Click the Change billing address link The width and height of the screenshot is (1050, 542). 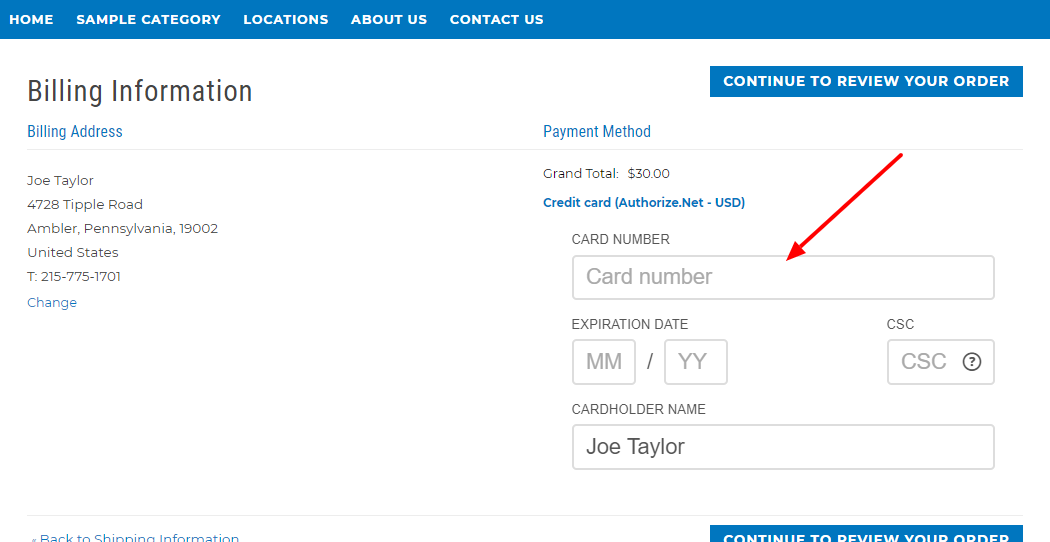click(52, 303)
